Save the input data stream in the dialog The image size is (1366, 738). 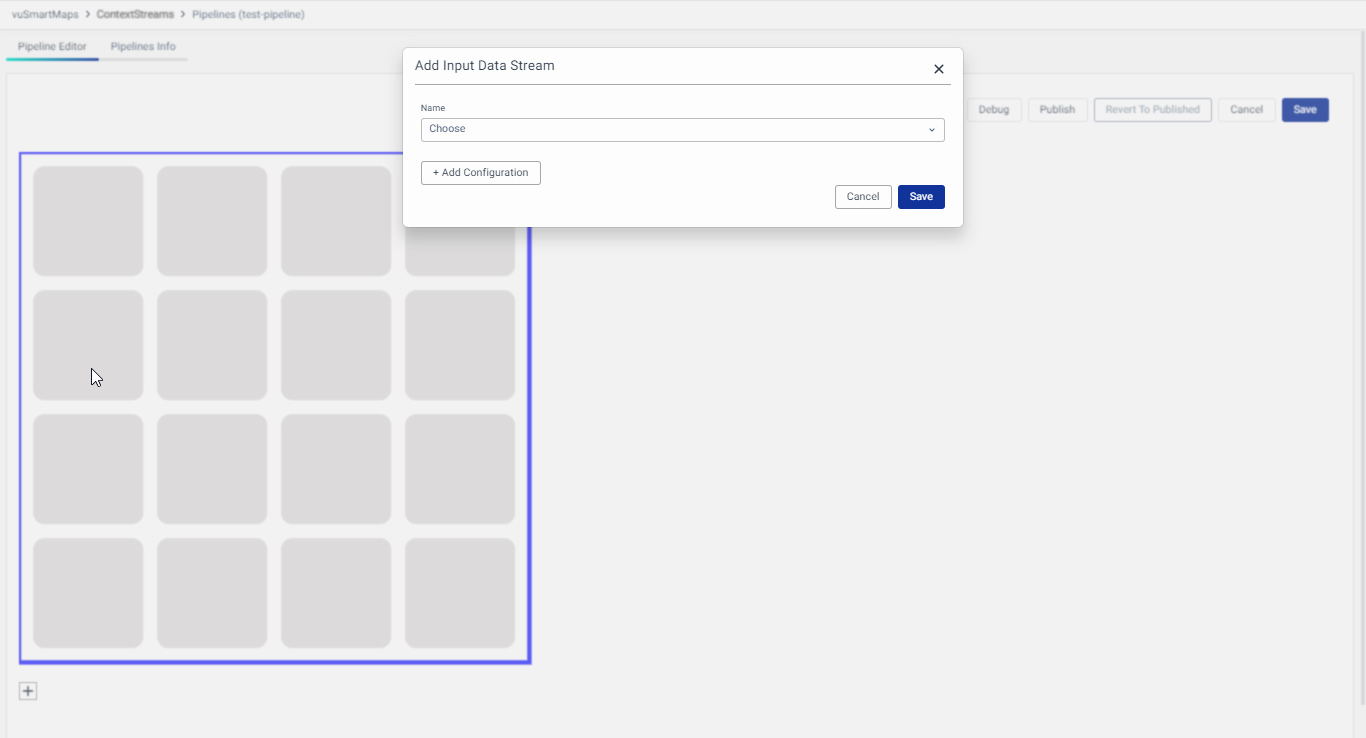pos(920,197)
